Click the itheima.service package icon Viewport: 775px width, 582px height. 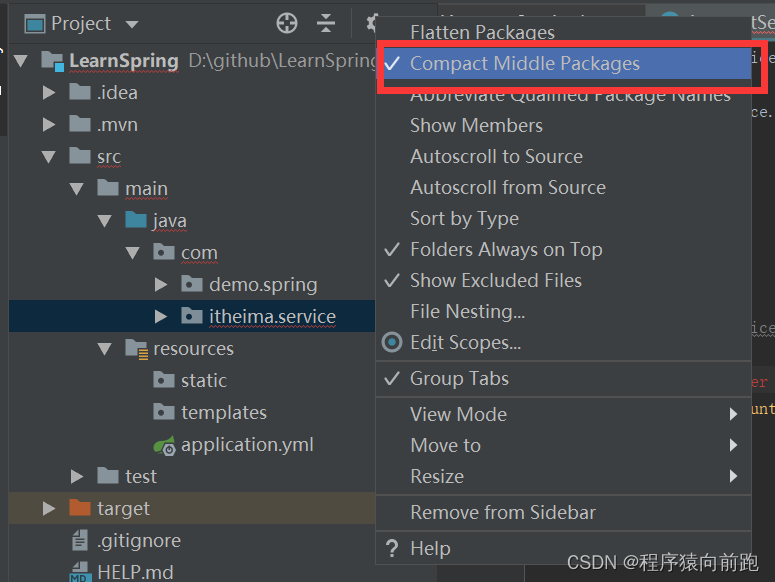pyautogui.click(x=192, y=316)
